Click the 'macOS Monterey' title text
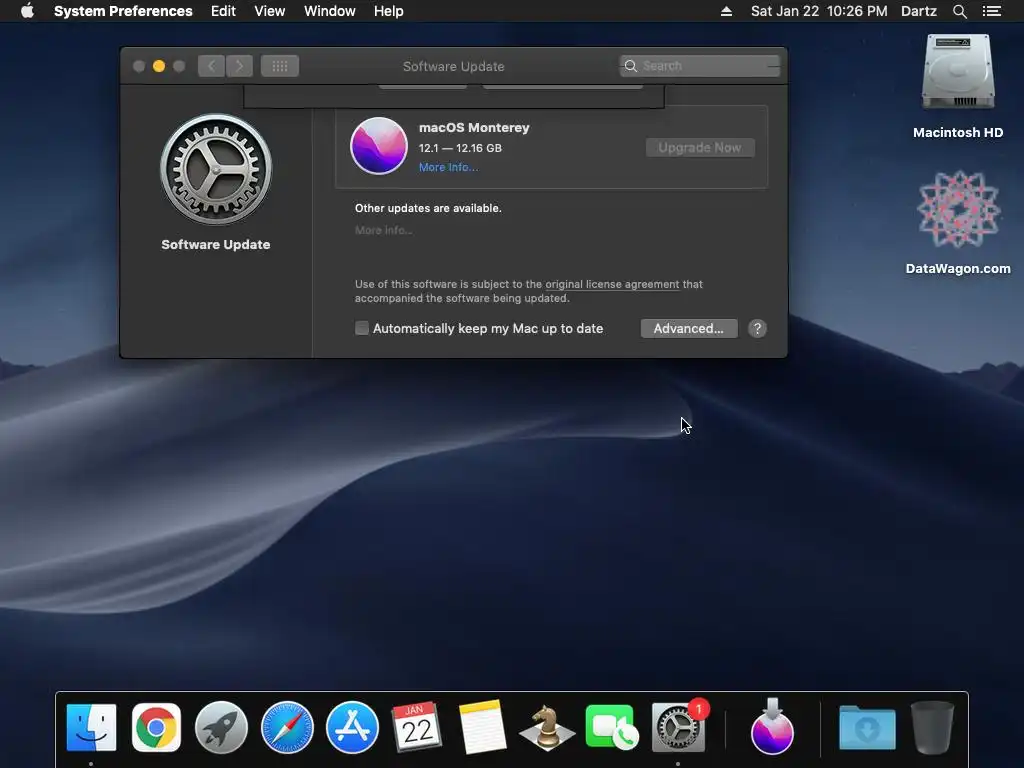 tap(474, 127)
